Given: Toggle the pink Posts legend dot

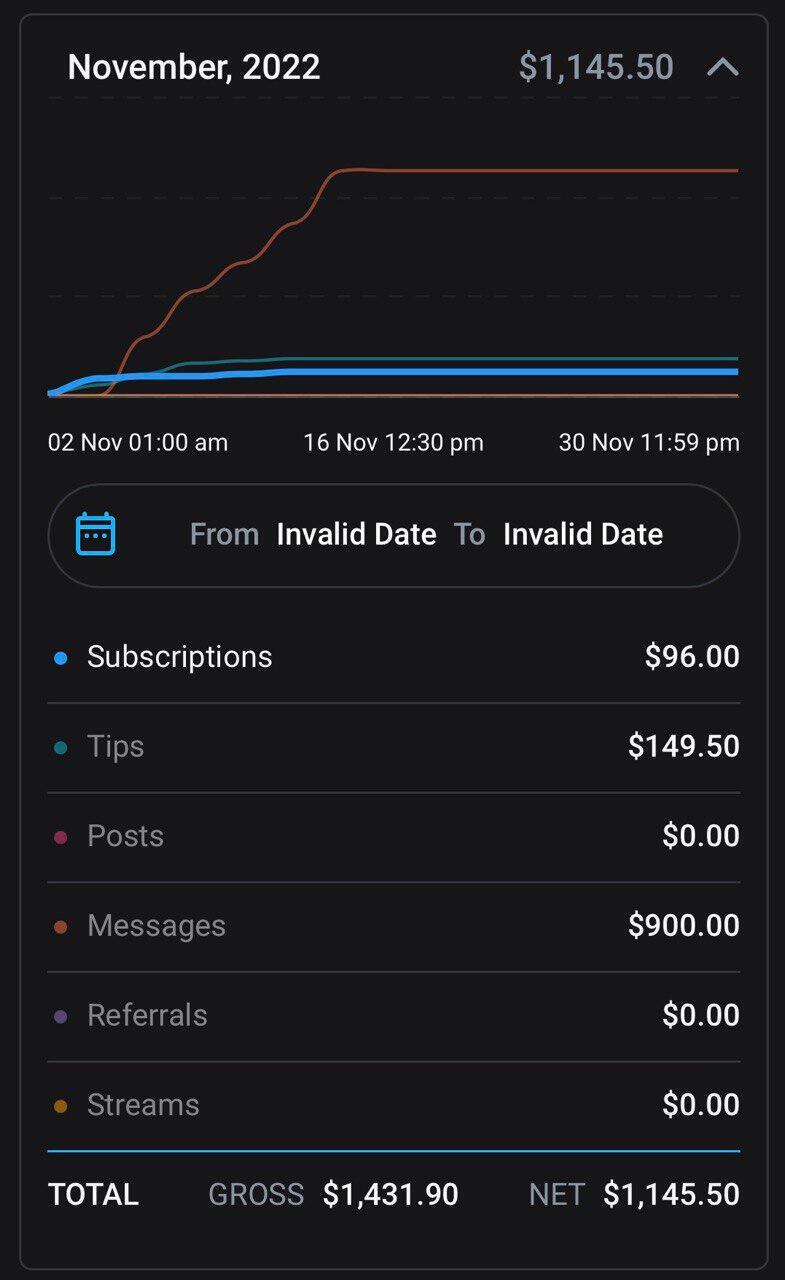Looking at the screenshot, I should [x=61, y=837].
